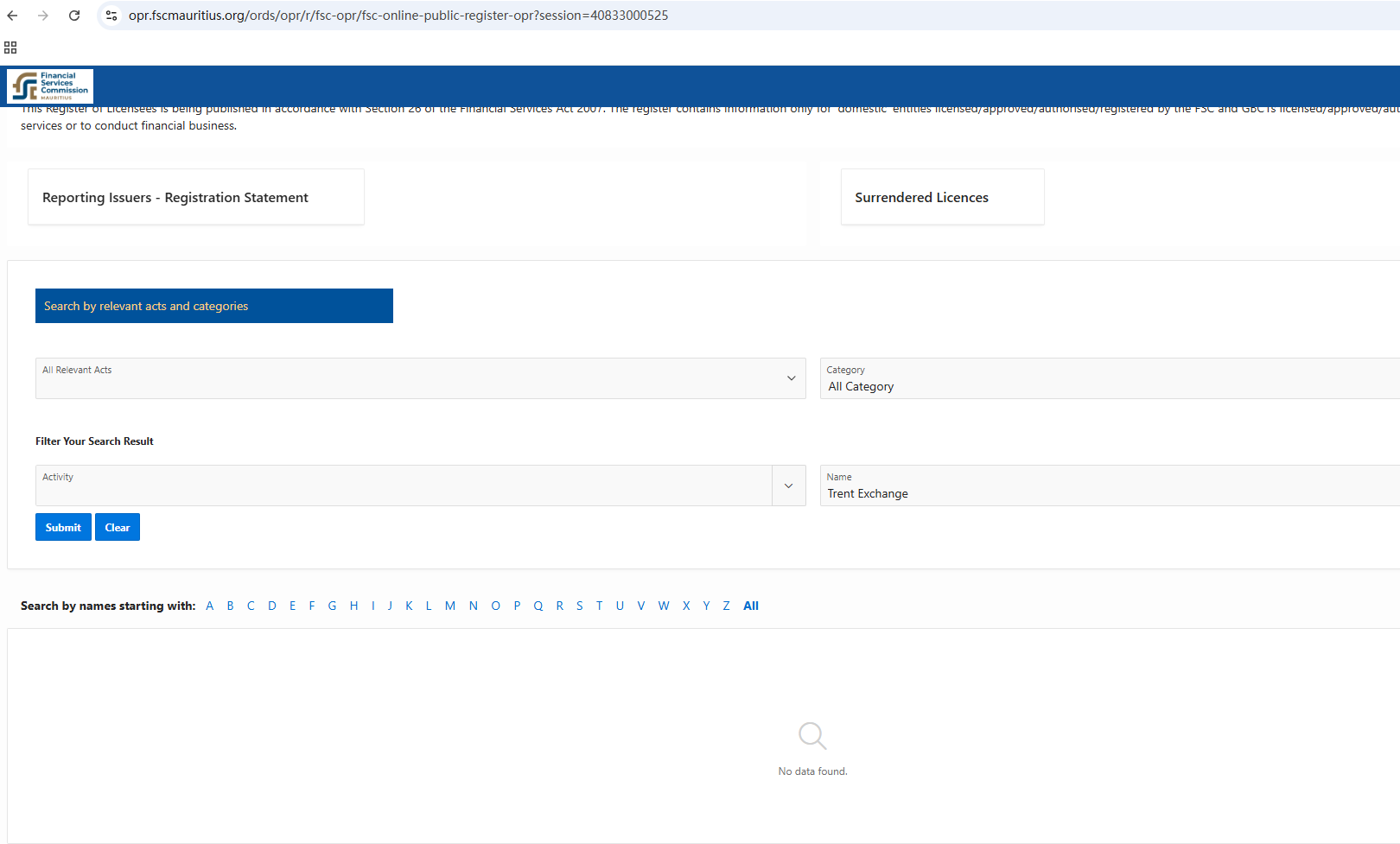Filter names starting with letter T
Image resolution: width=1400 pixels, height=844 pixels.
click(x=599, y=606)
